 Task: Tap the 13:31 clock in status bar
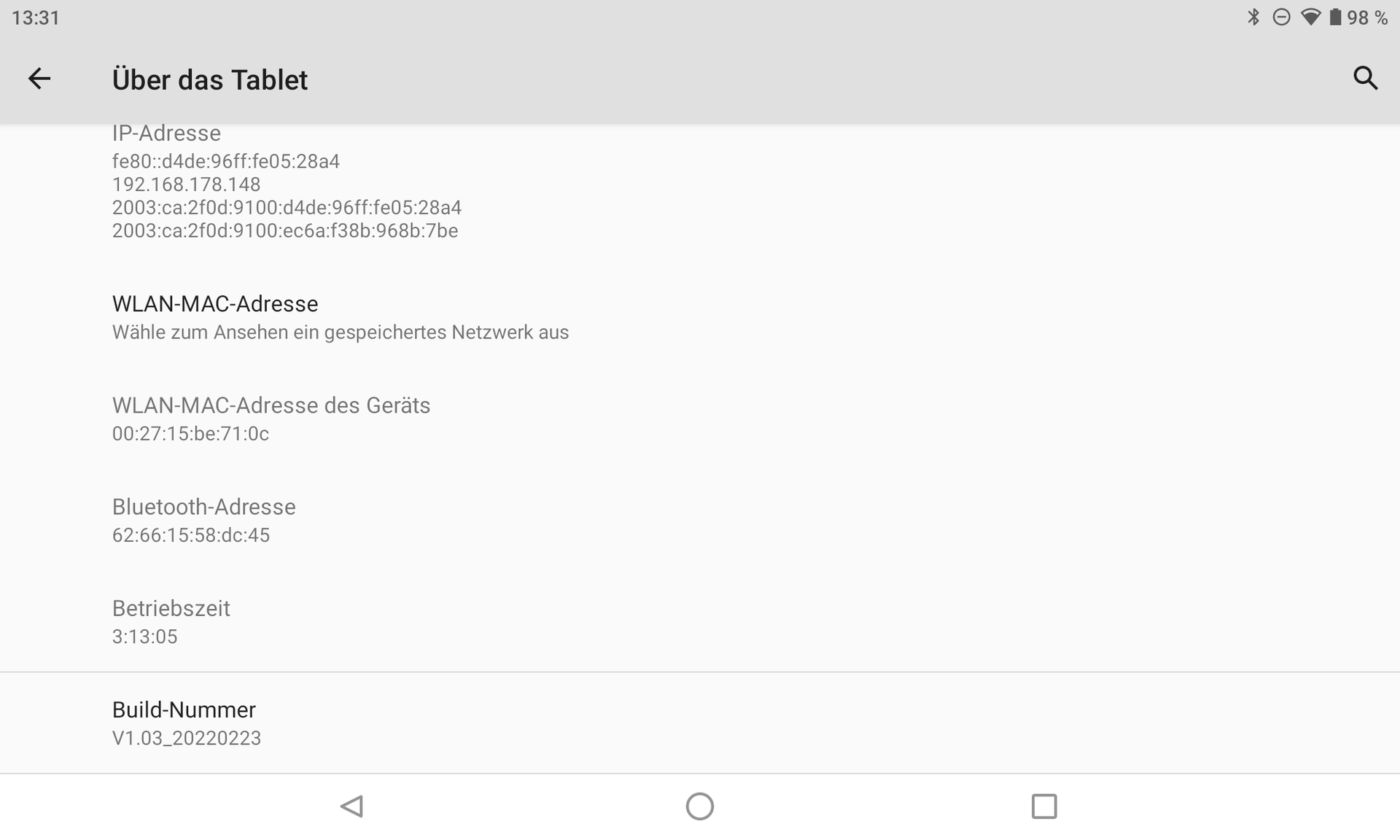pos(36,17)
